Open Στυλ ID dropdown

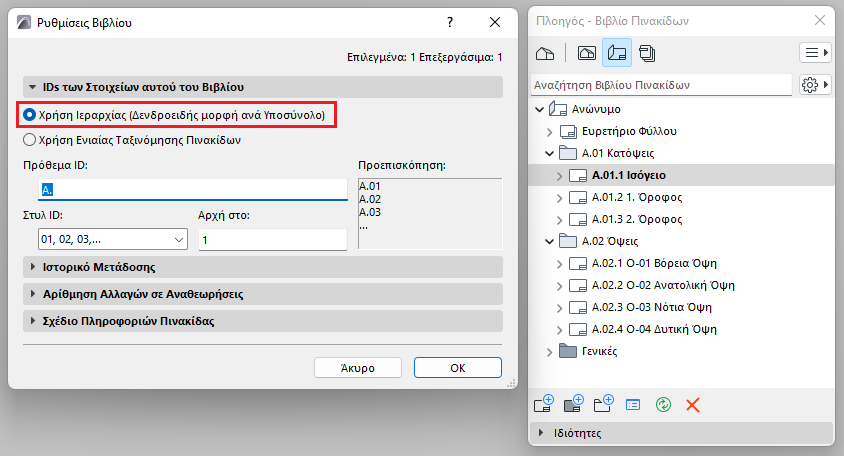pyautogui.click(x=112, y=239)
